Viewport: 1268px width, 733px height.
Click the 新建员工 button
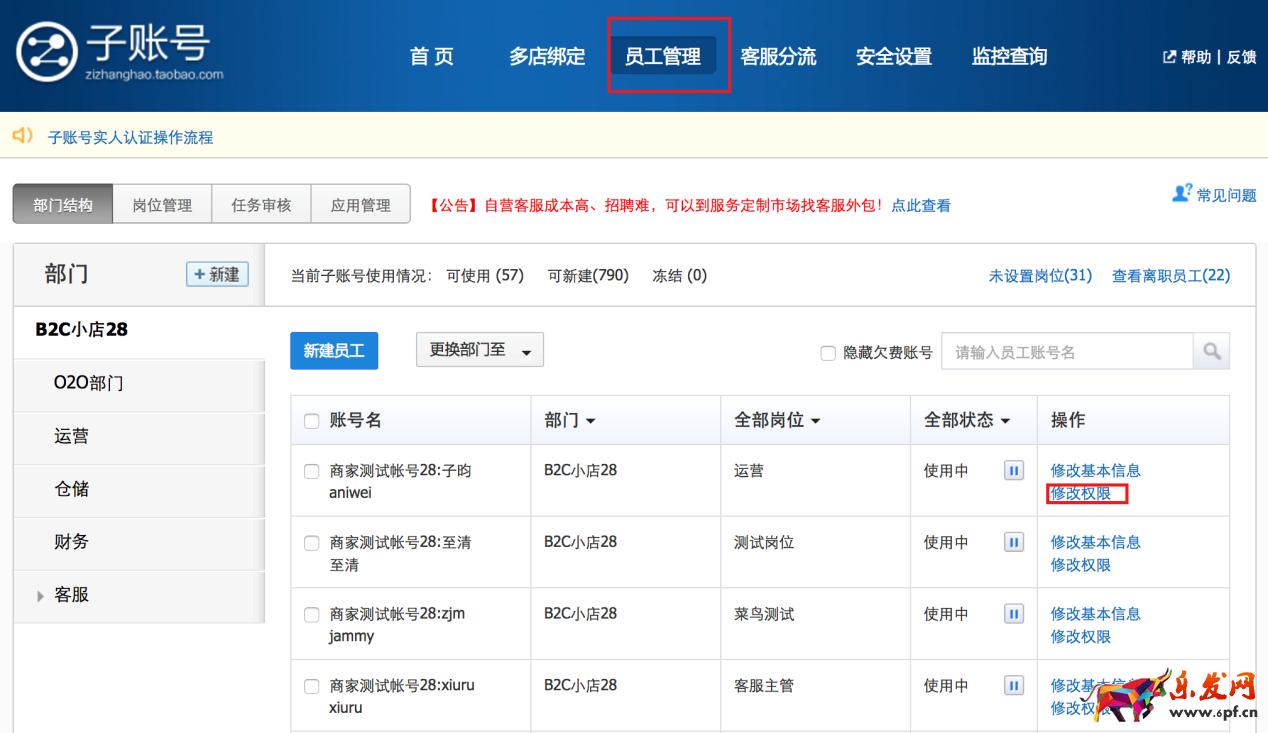(x=334, y=350)
